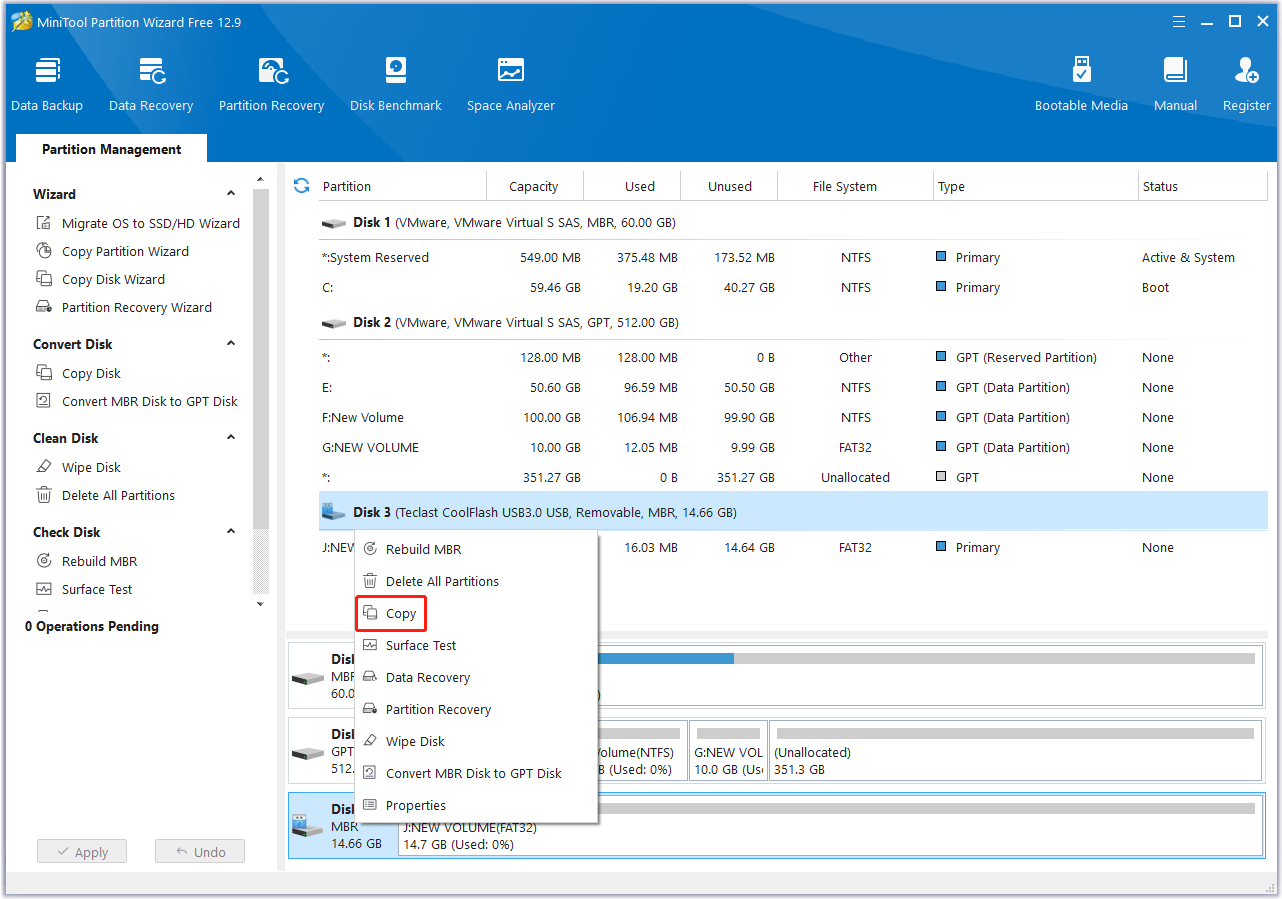Viewport: 1282px width, 899px height.
Task: Select Disk 2 header row
Action: (x=793, y=322)
